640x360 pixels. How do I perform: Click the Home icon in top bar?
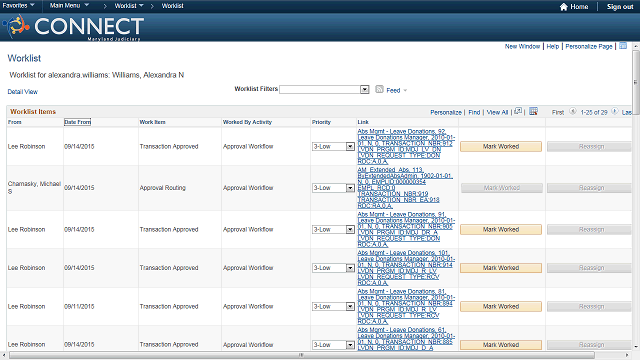pyautogui.click(x=564, y=7)
